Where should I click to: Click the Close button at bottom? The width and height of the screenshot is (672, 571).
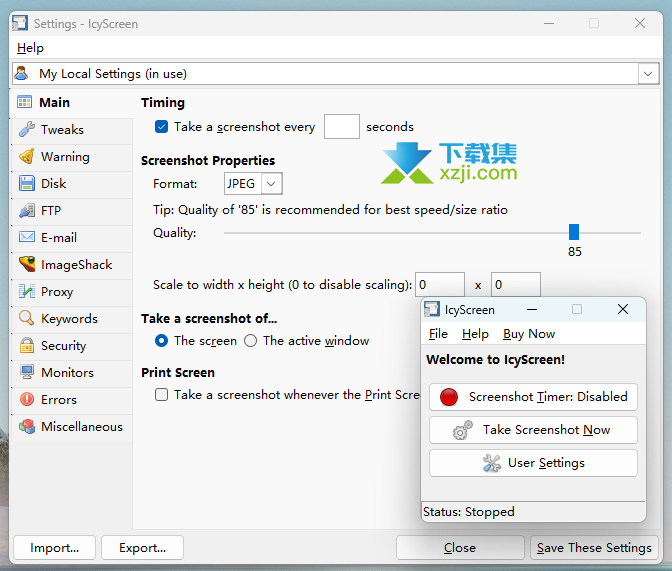(x=460, y=547)
